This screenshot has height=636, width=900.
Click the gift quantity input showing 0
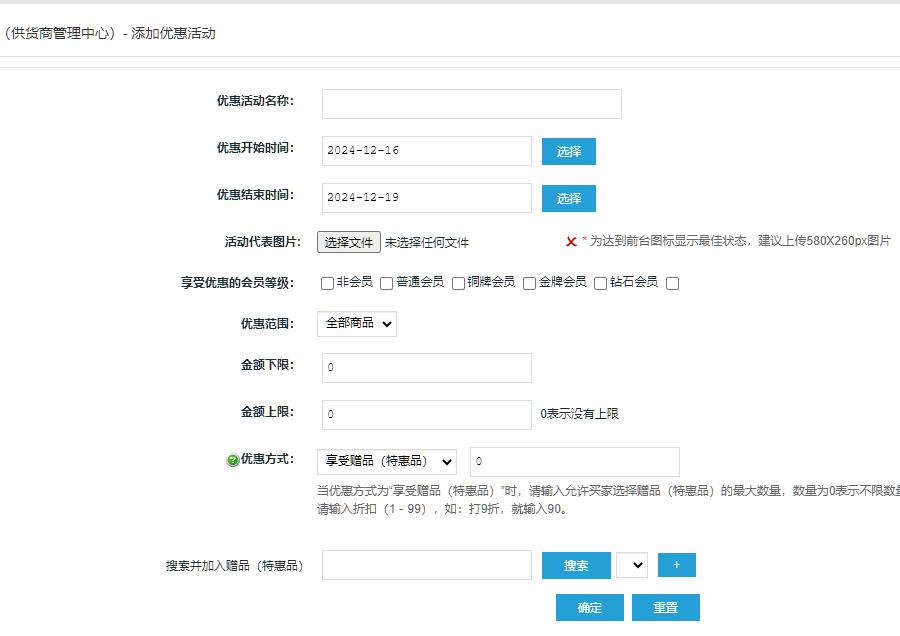(575, 461)
